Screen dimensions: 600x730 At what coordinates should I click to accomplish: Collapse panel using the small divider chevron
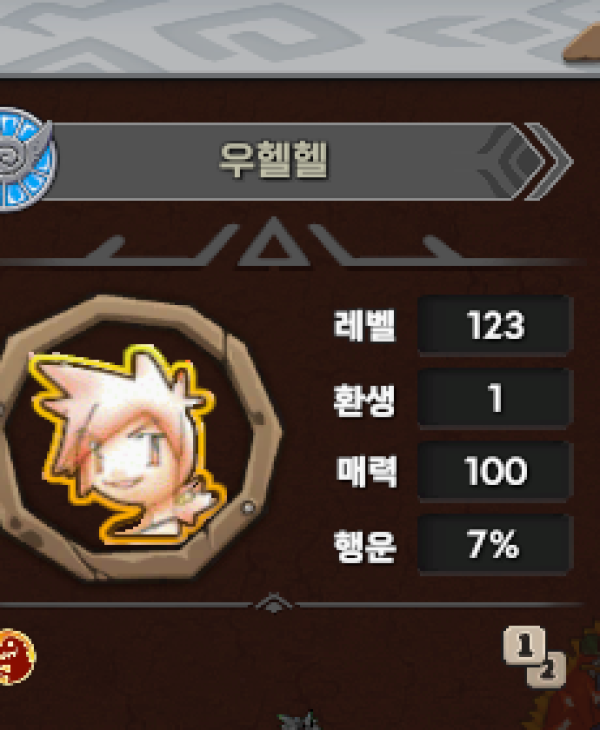(x=274, y=603)
